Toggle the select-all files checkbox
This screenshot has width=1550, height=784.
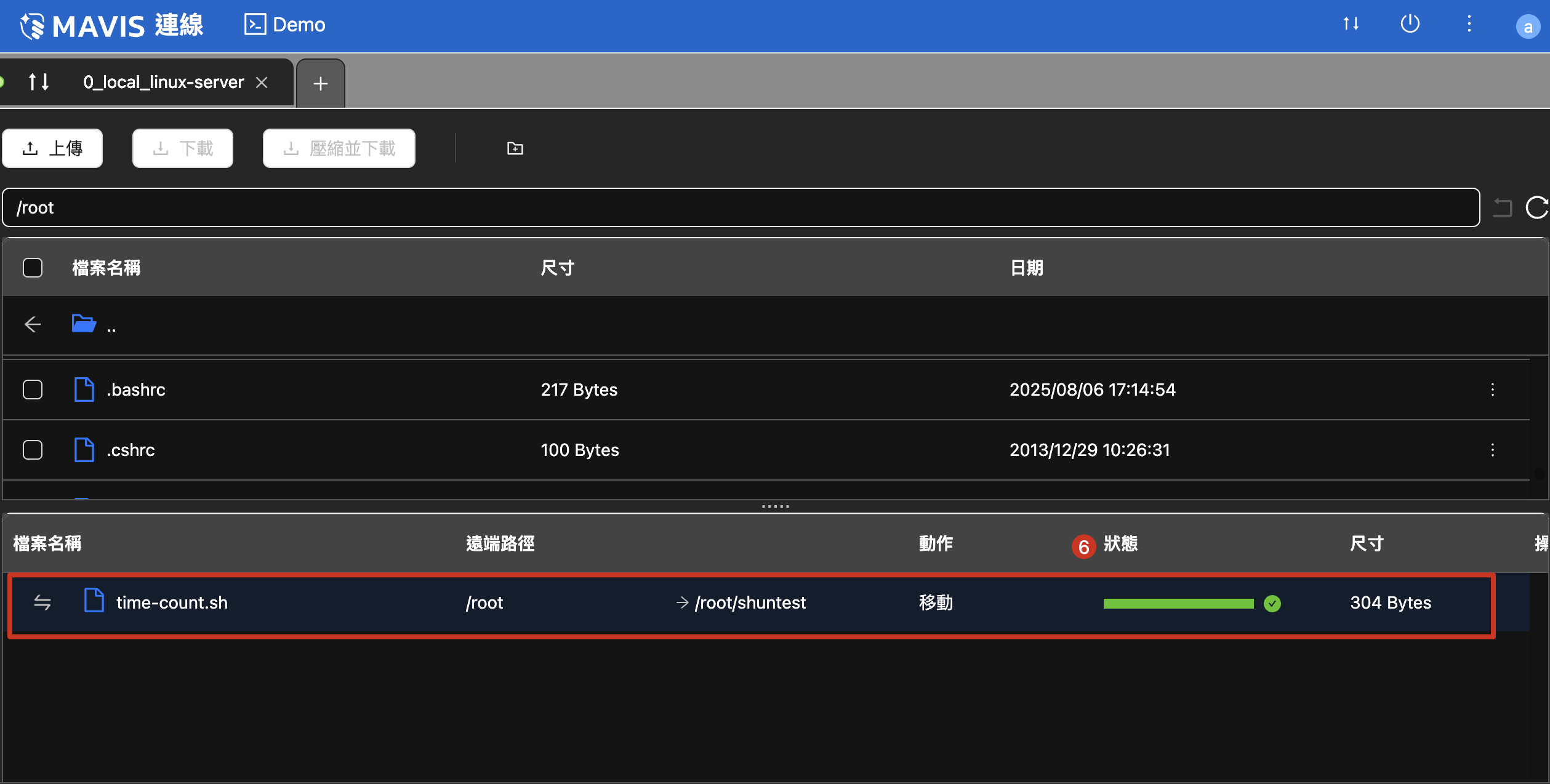pyautogui.click(x=33, y=268)
